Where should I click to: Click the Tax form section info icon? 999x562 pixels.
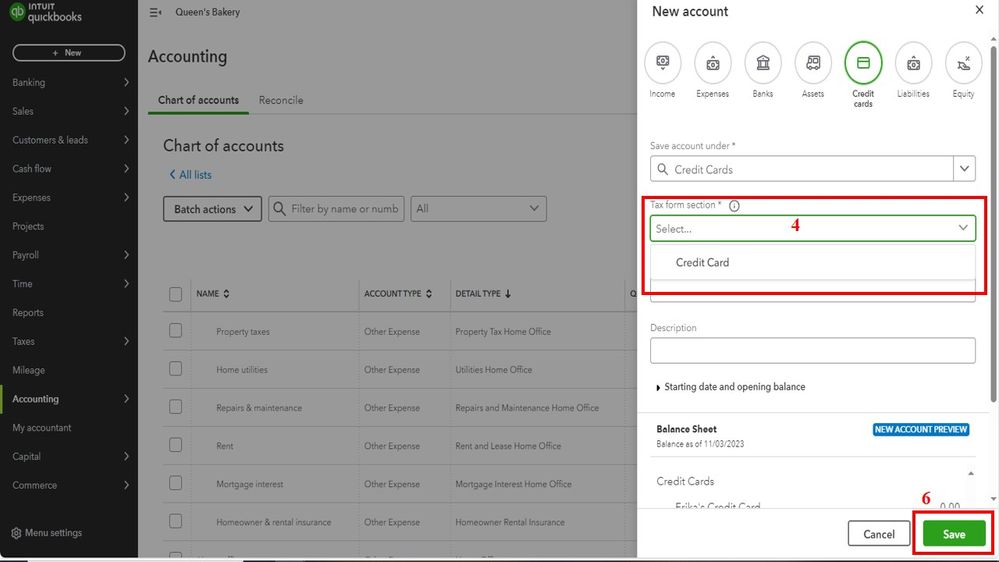click(734, 206)
